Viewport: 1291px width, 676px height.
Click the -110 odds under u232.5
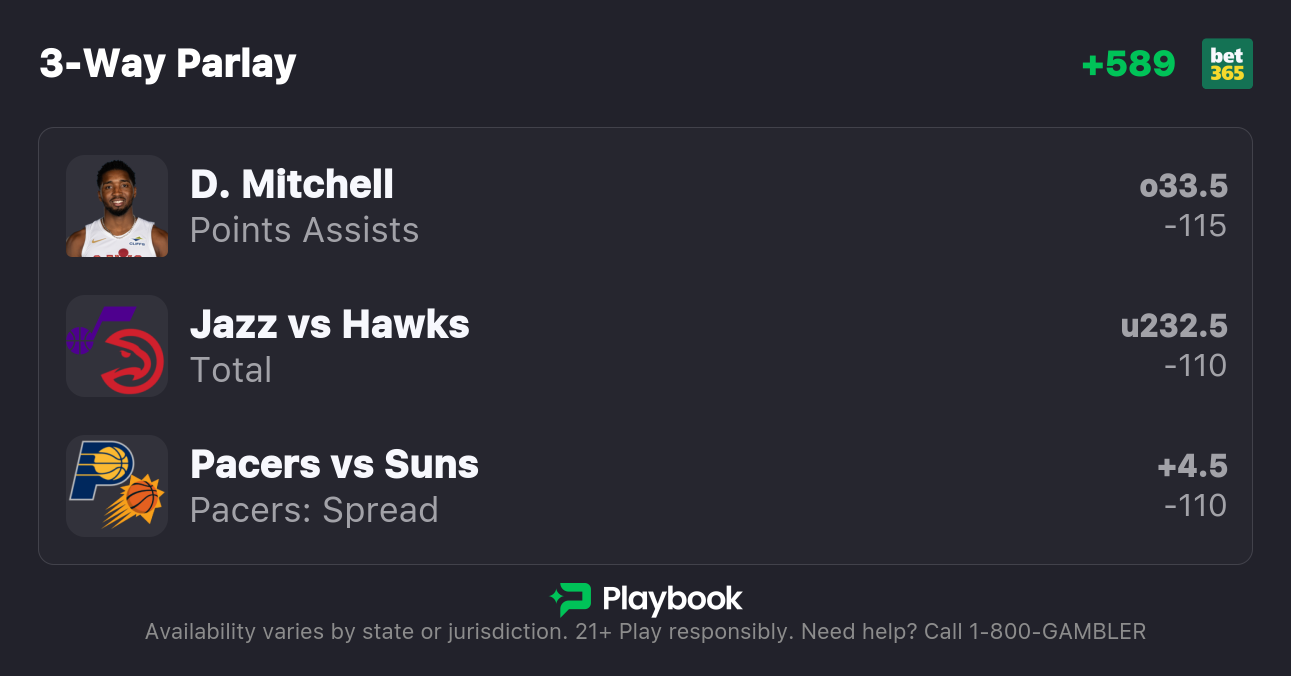pos(1195,366)
